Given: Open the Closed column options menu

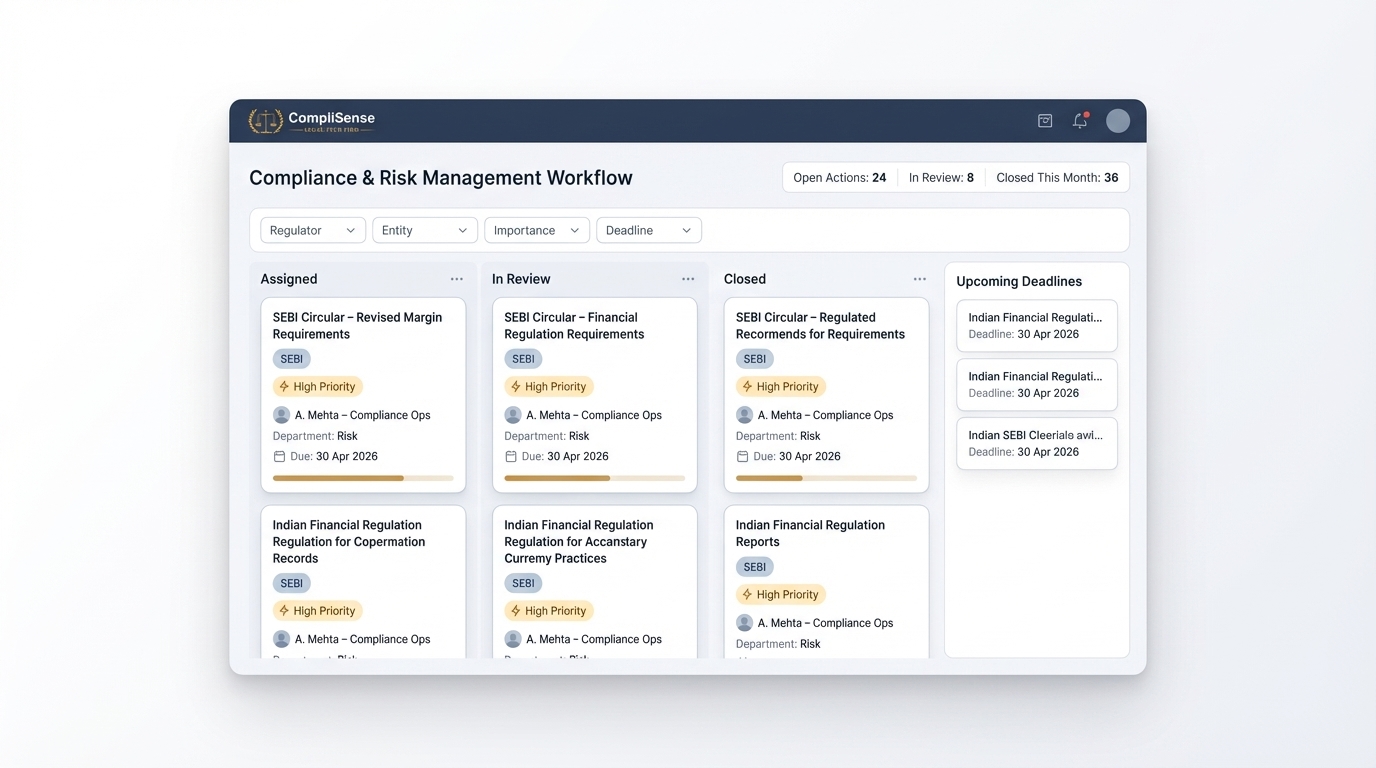Looking at the screenshot, I should click(920, 279).
